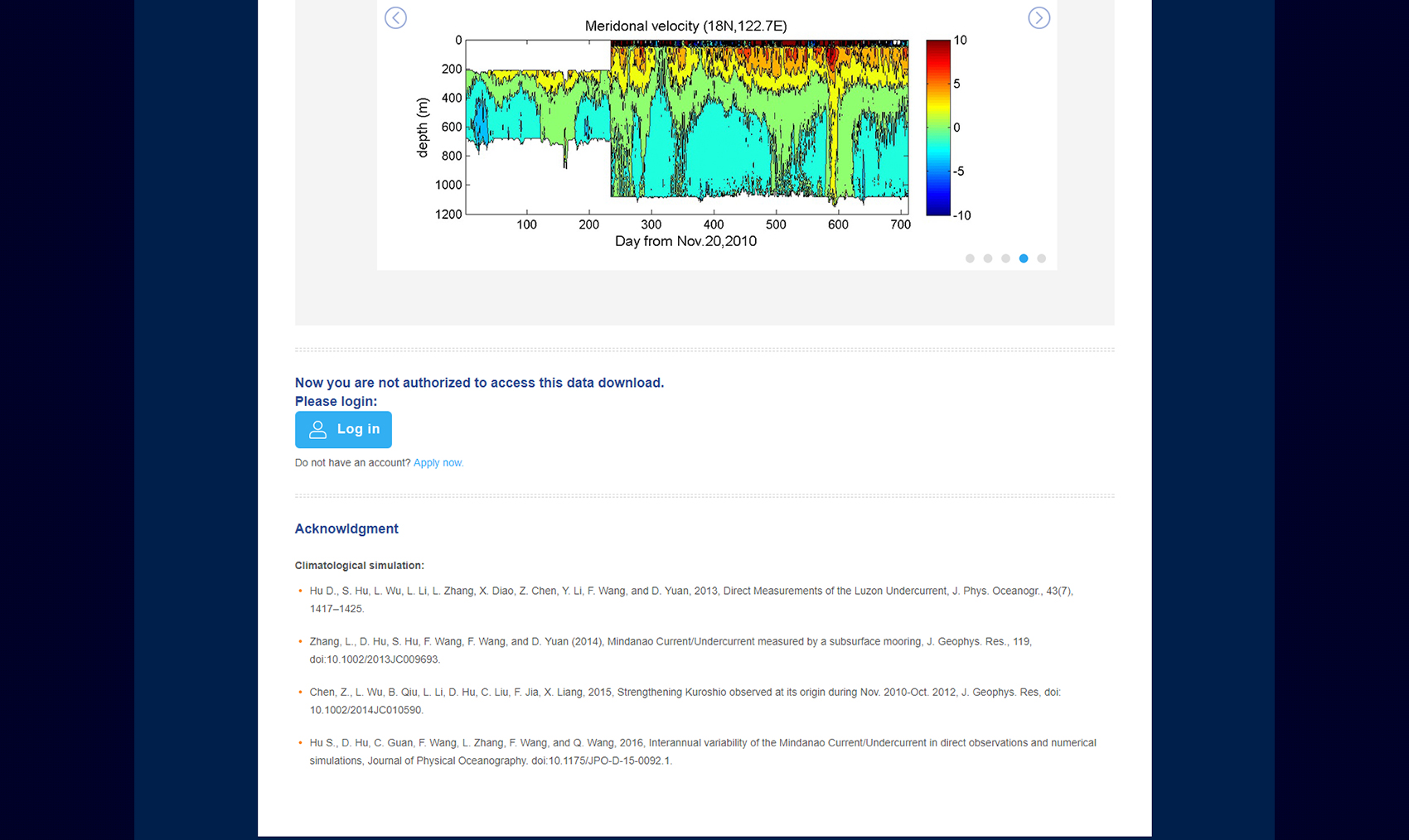Click the Day from Nov.20,2010 axis label
Viewport: 1409px width, 840px height.
tap(685, 241)
